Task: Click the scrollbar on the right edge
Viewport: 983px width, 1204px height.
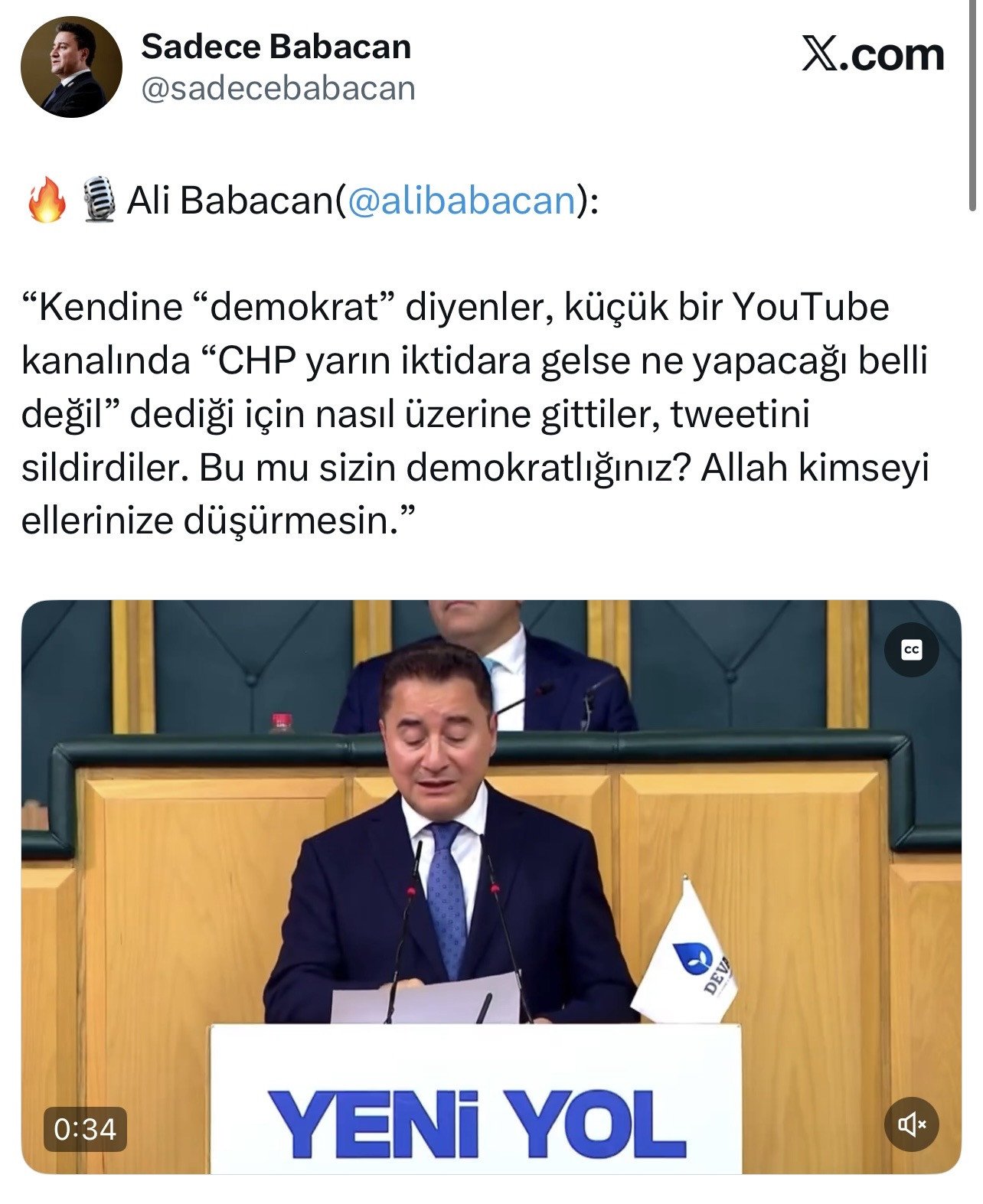Action: 973,107
